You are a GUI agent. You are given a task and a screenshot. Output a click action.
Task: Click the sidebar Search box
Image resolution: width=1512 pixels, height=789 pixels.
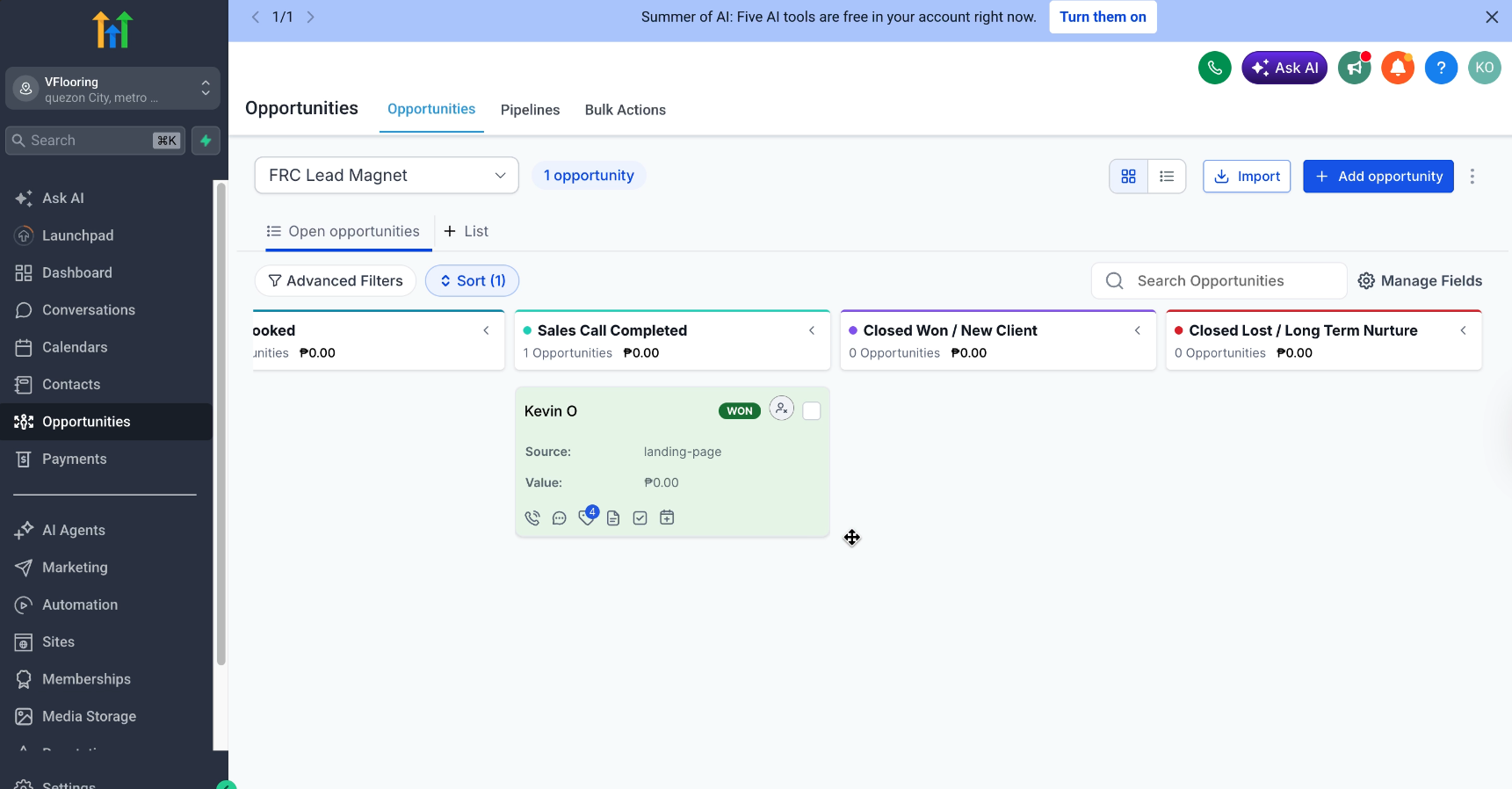coord(95,141)
